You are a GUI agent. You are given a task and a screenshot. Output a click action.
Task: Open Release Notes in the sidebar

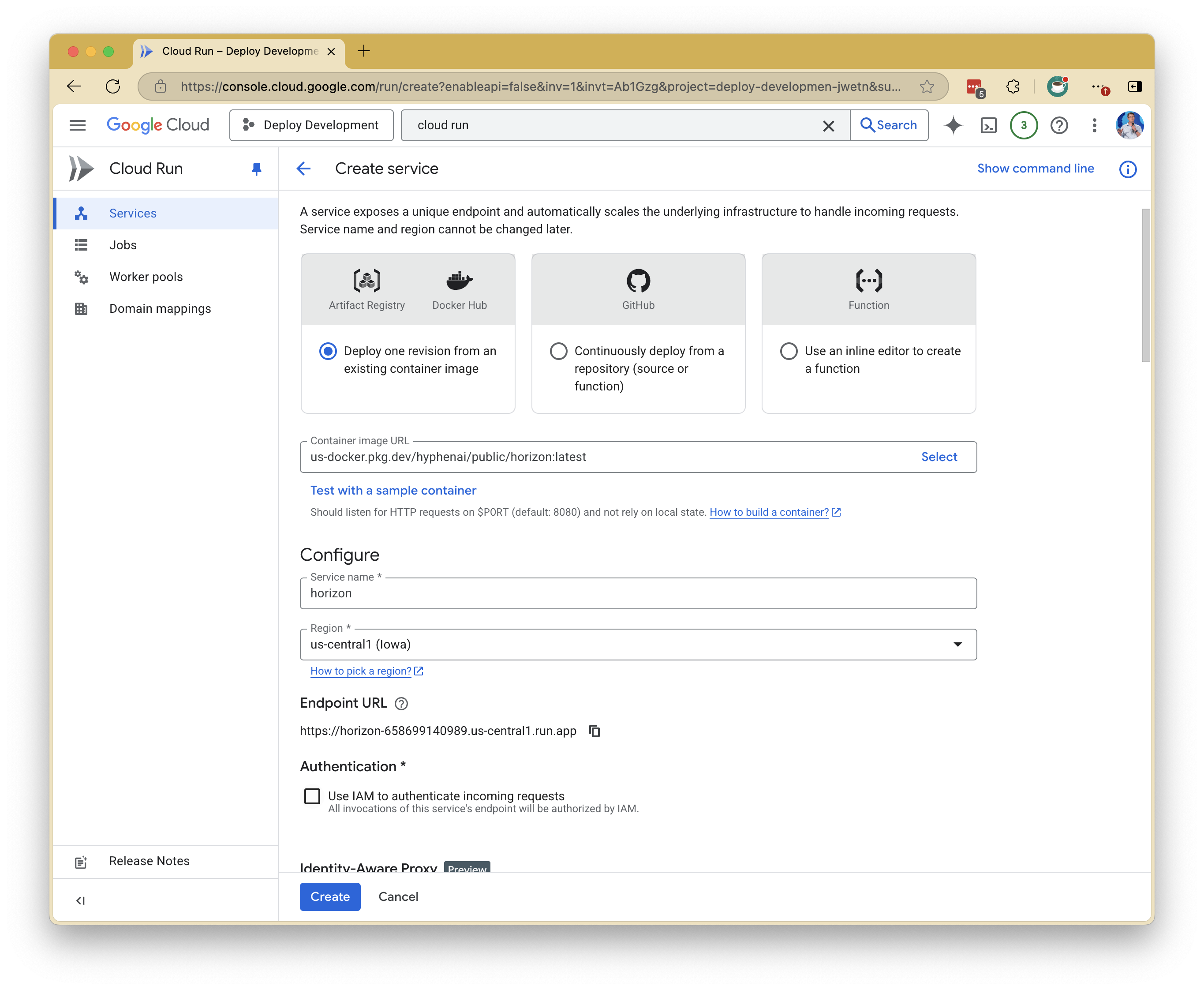(165, 861)
